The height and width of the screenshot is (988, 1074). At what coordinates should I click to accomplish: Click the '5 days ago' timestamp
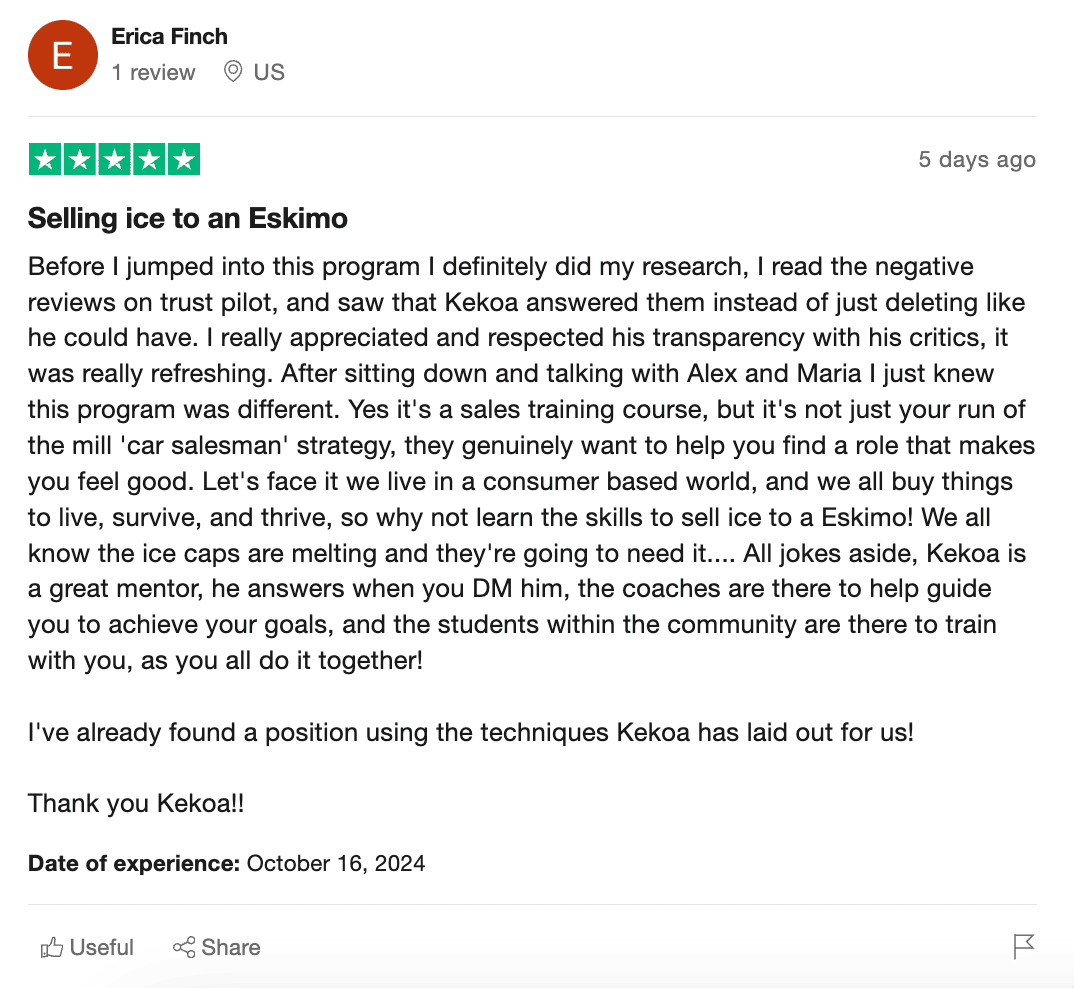click(977, 160)
